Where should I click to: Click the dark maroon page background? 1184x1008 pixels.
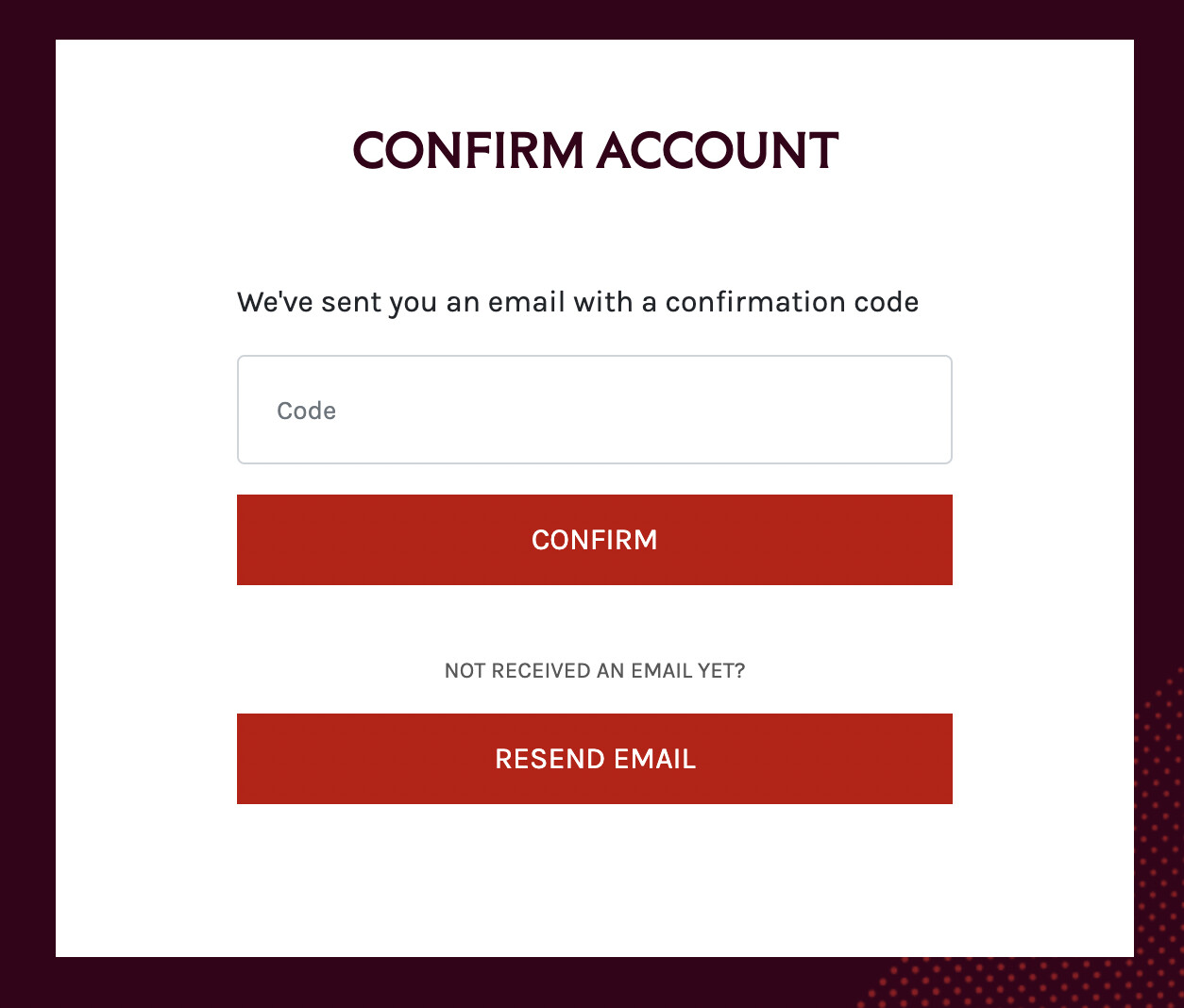click(26, 500)
